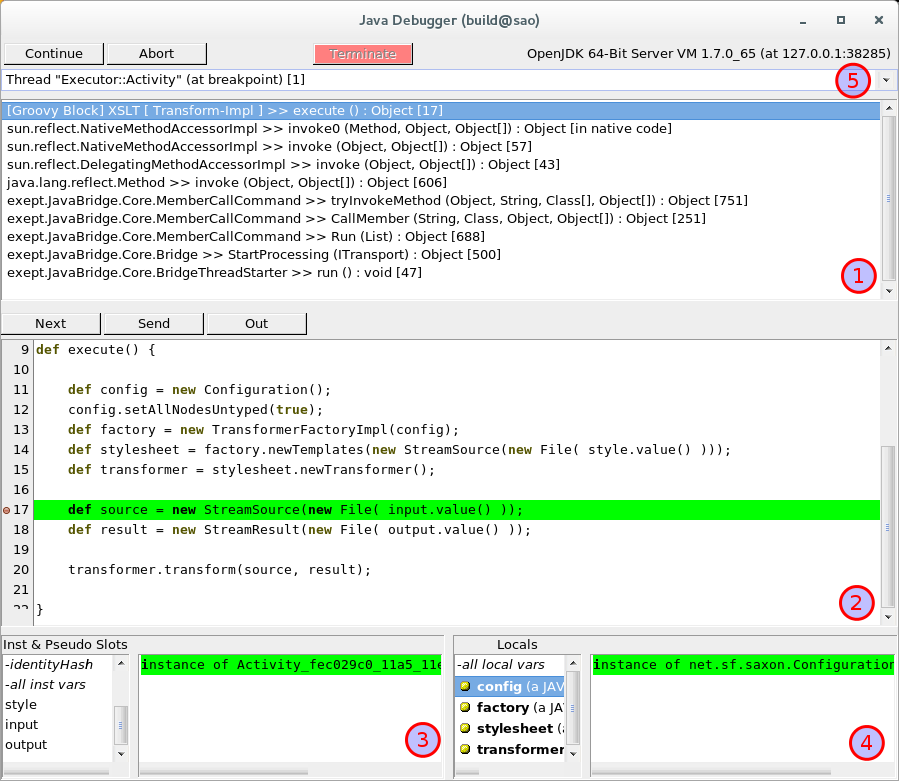Click the yellow icon beside transformer variable
This screenshot has width=899, height=781.
pos(465,750)
